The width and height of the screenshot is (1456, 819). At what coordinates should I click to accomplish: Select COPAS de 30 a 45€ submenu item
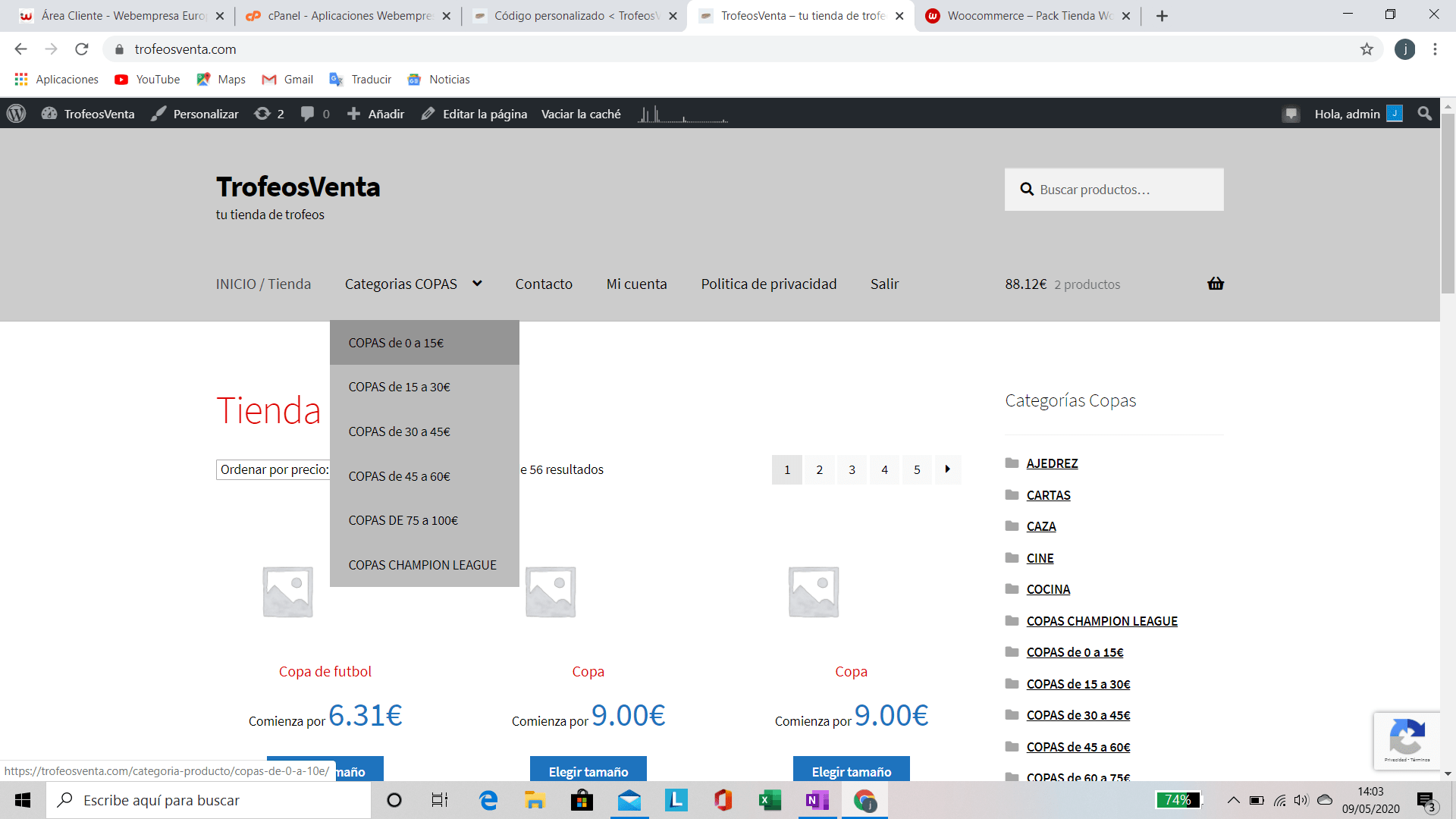(425, 431)
